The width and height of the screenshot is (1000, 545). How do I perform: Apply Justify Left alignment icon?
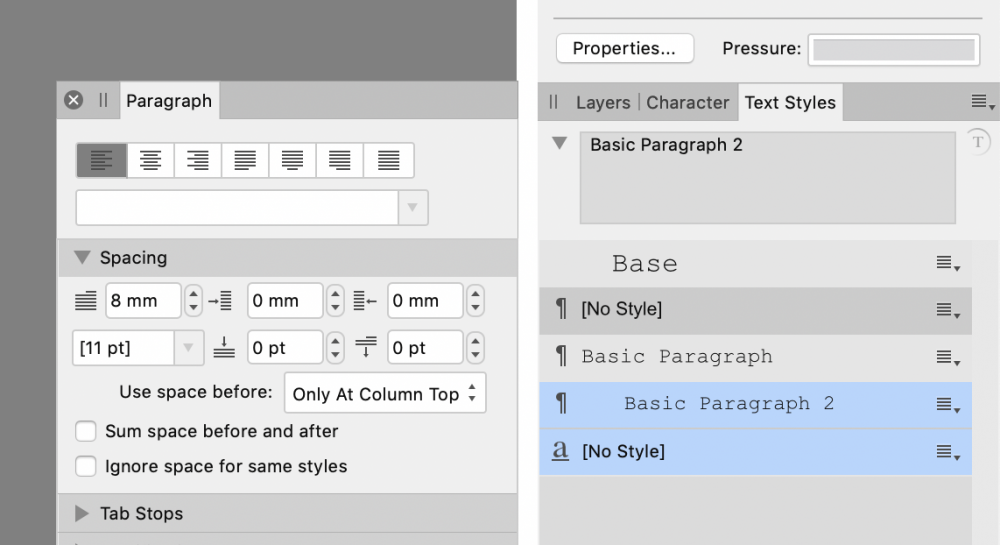(245, 160)
